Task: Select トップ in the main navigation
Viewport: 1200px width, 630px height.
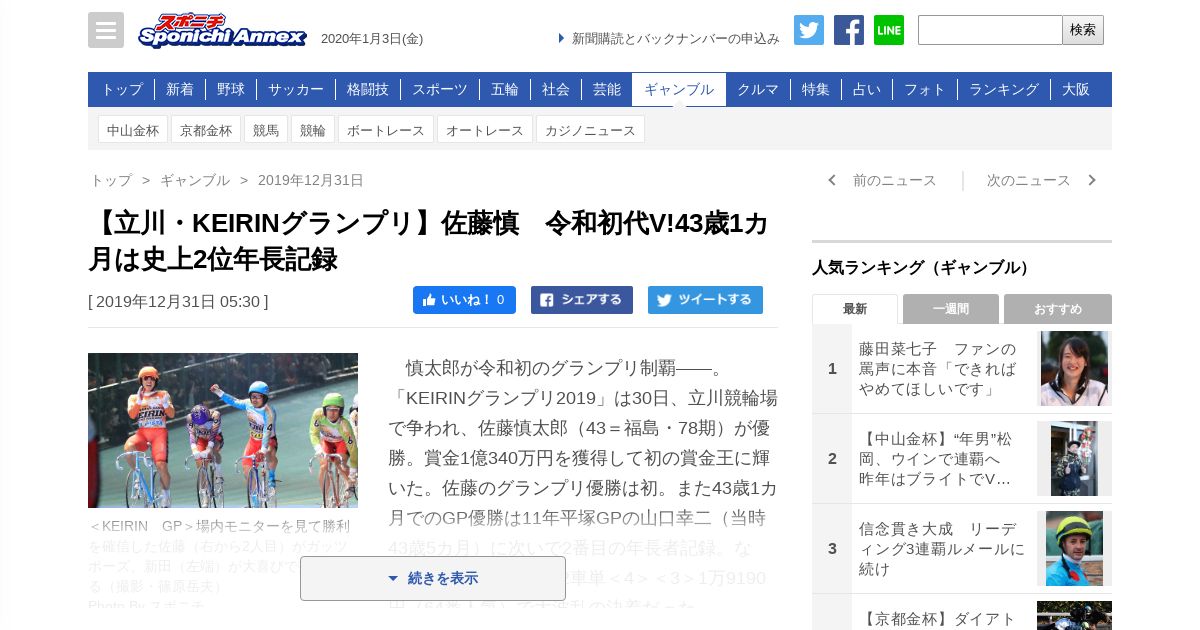Action: 122,89
